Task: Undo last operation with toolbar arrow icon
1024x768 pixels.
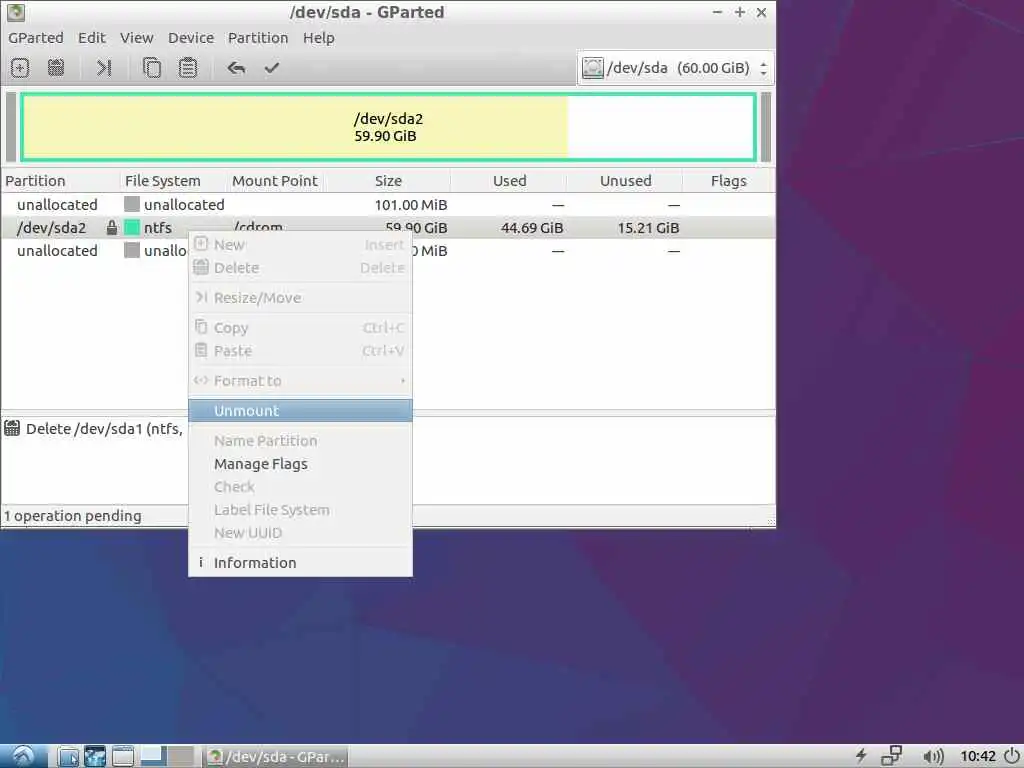Action: pyautogui.click(x=236, y=68)
